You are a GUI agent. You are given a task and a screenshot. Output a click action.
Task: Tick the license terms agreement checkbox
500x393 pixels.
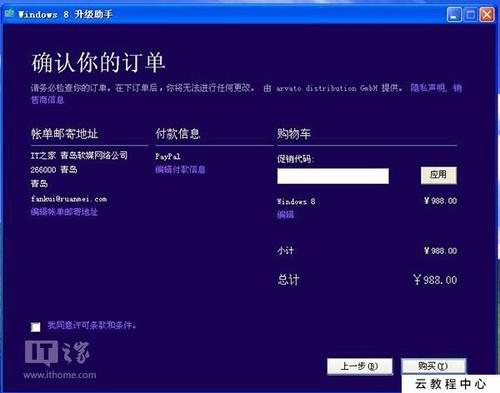point(36,327)
